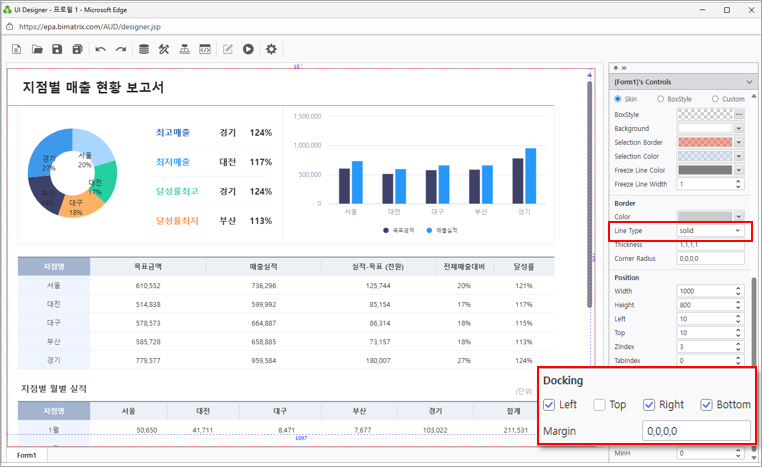Open the Background color dropdown arrow

739,129
